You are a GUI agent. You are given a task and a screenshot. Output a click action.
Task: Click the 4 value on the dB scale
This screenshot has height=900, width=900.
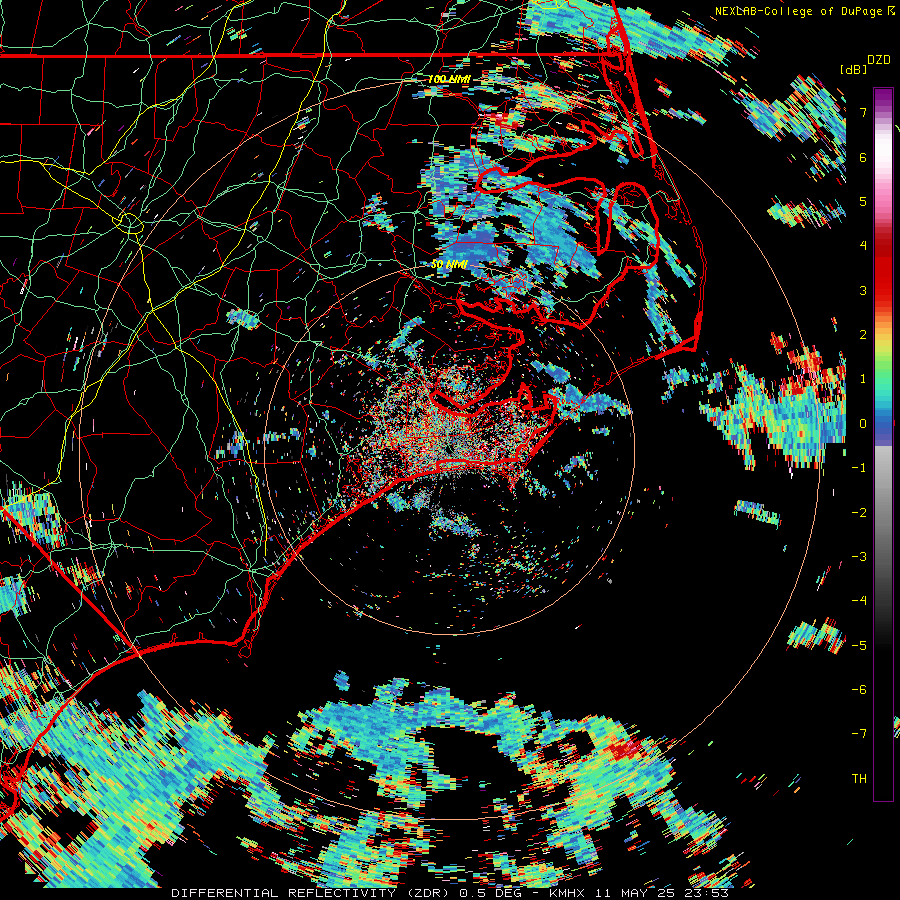click(x=863, y=246)
